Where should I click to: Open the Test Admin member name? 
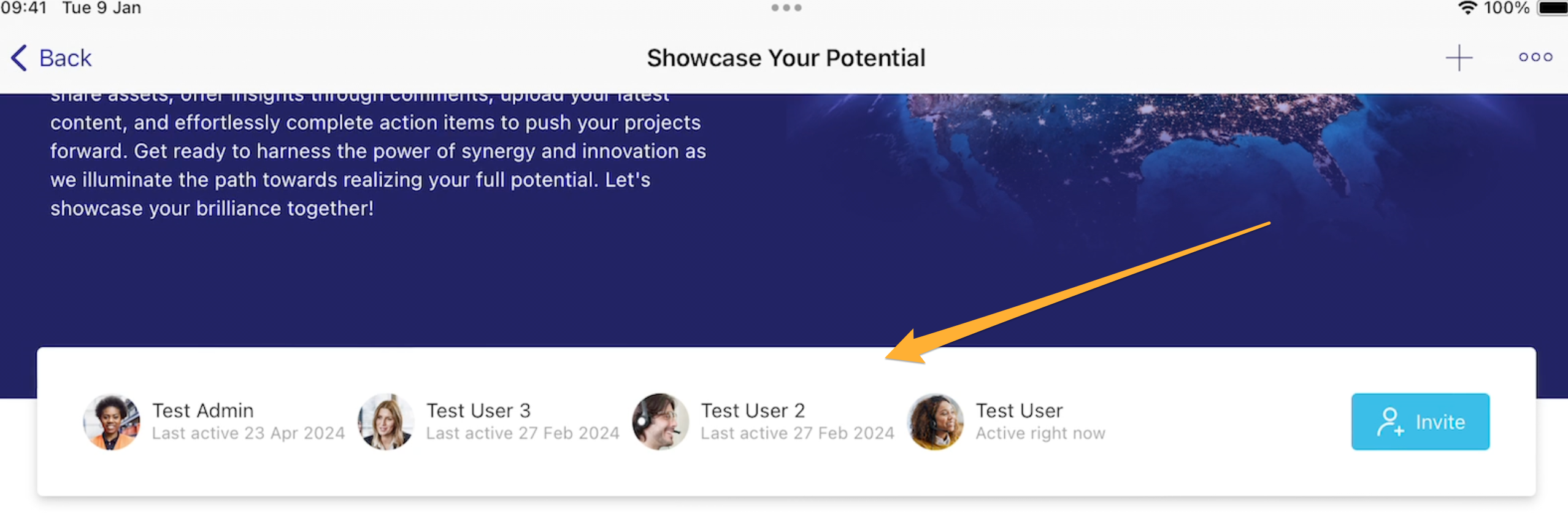pos(203,411)
